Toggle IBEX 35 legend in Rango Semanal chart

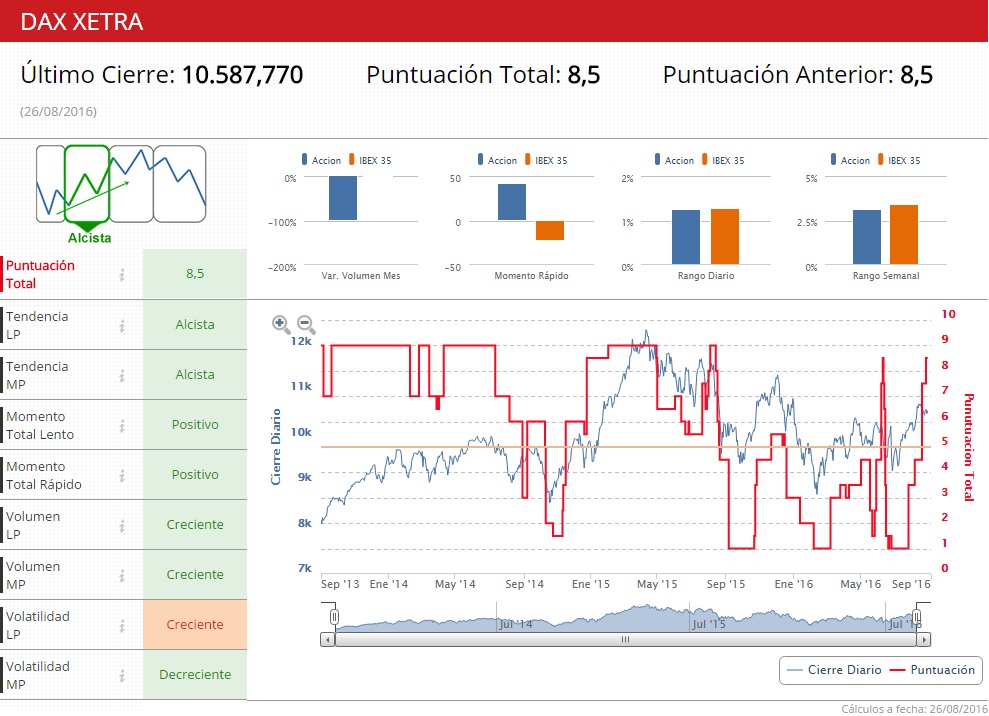pyautogui.click(x=899, y=160)
